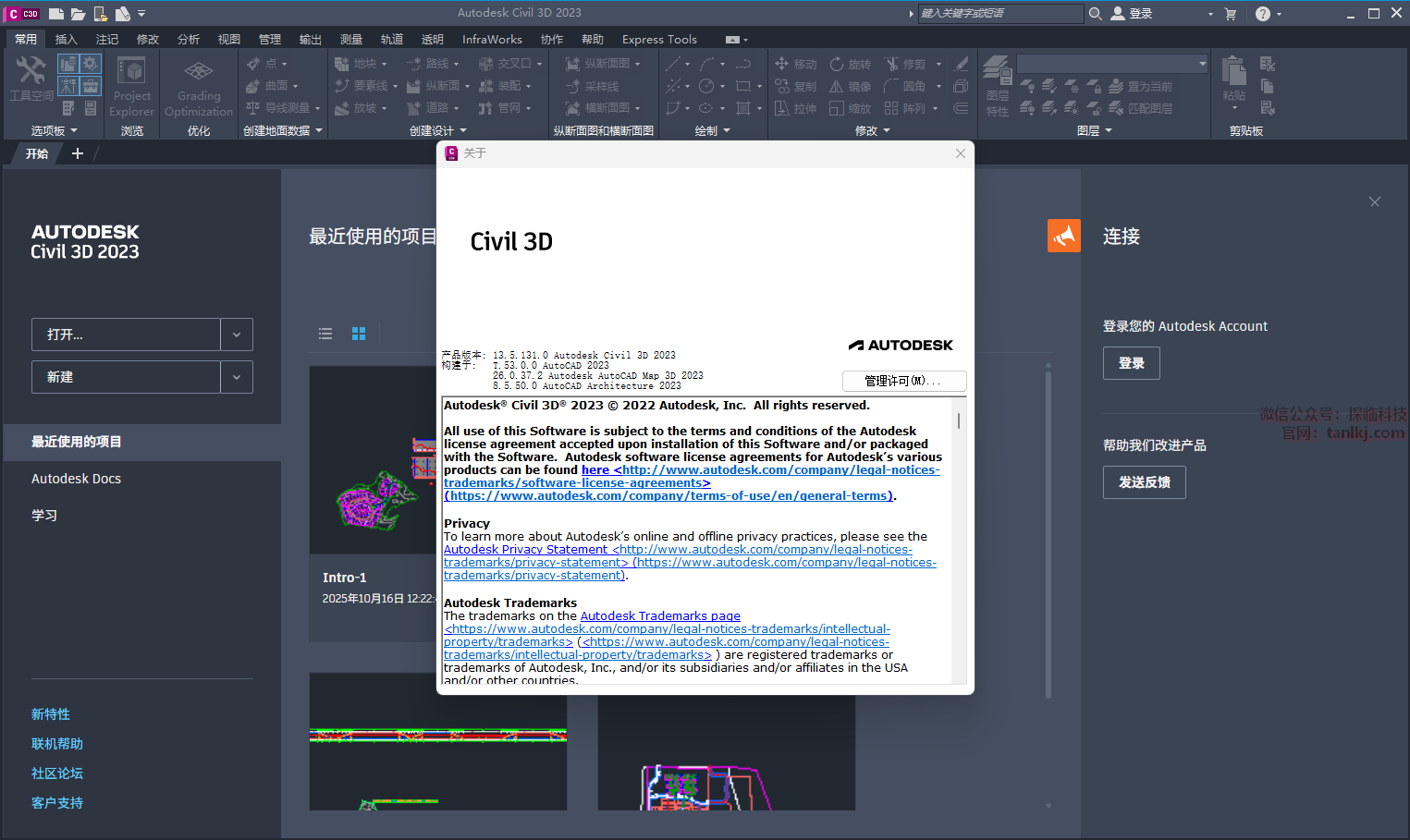1410x840 pixels.
Task: Click the help question mark icon
Action: pos(1263,14)
